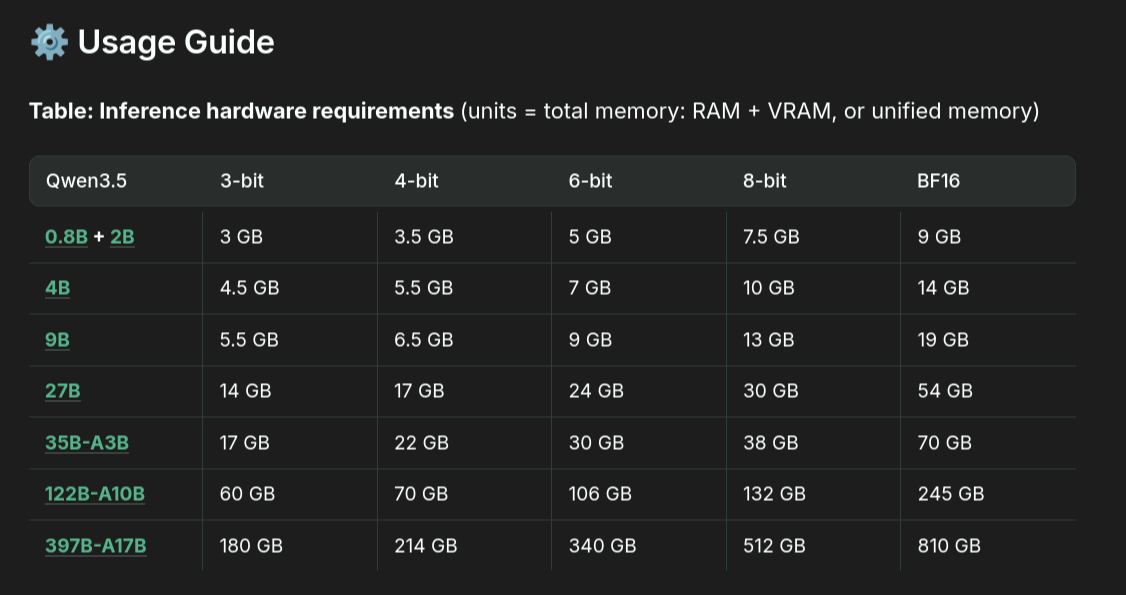This screenshot has width=1126, height=595.
Task: Open the 0.8B model link
Action: [66, 237]
